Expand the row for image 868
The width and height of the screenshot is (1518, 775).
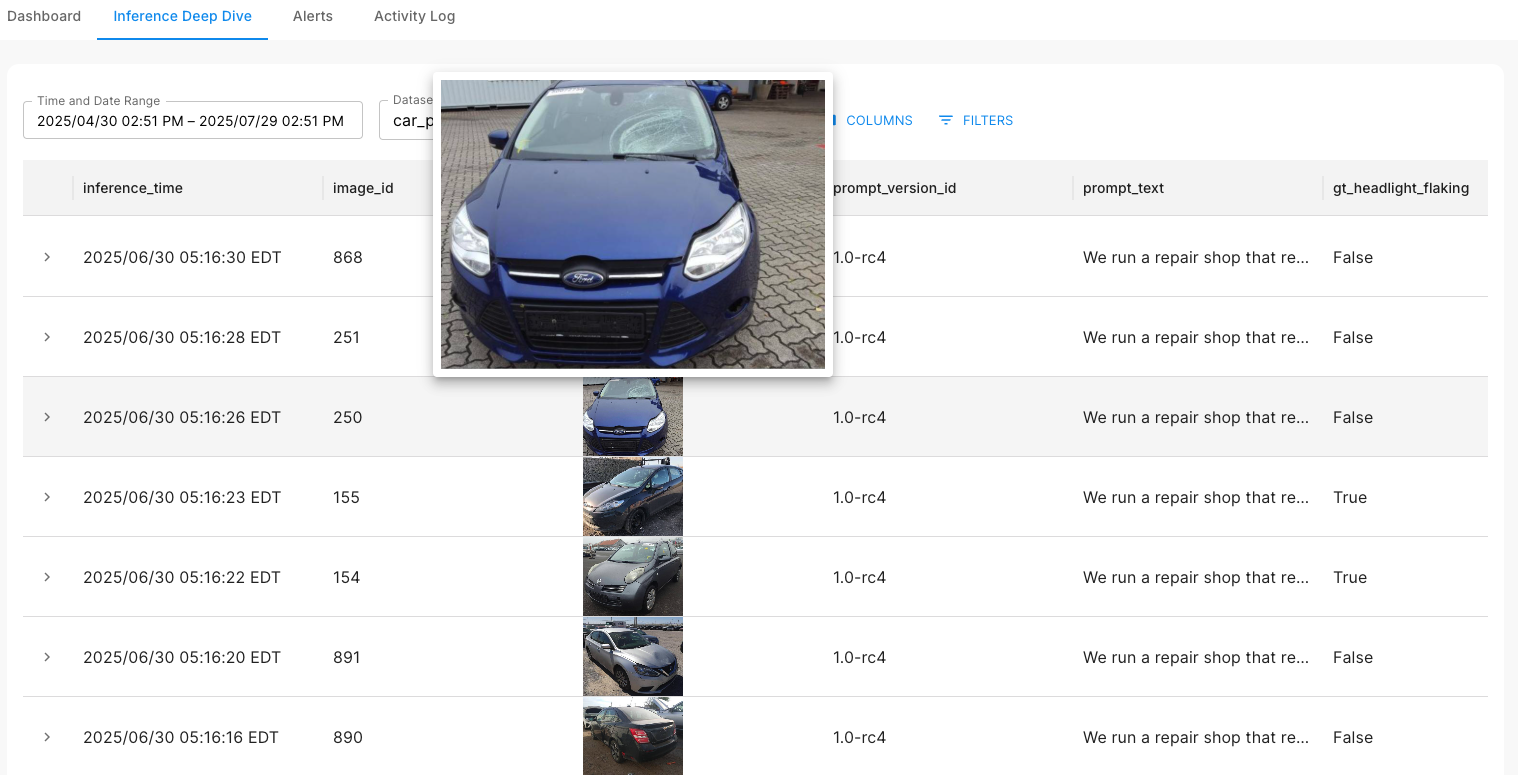coord(47,257)
